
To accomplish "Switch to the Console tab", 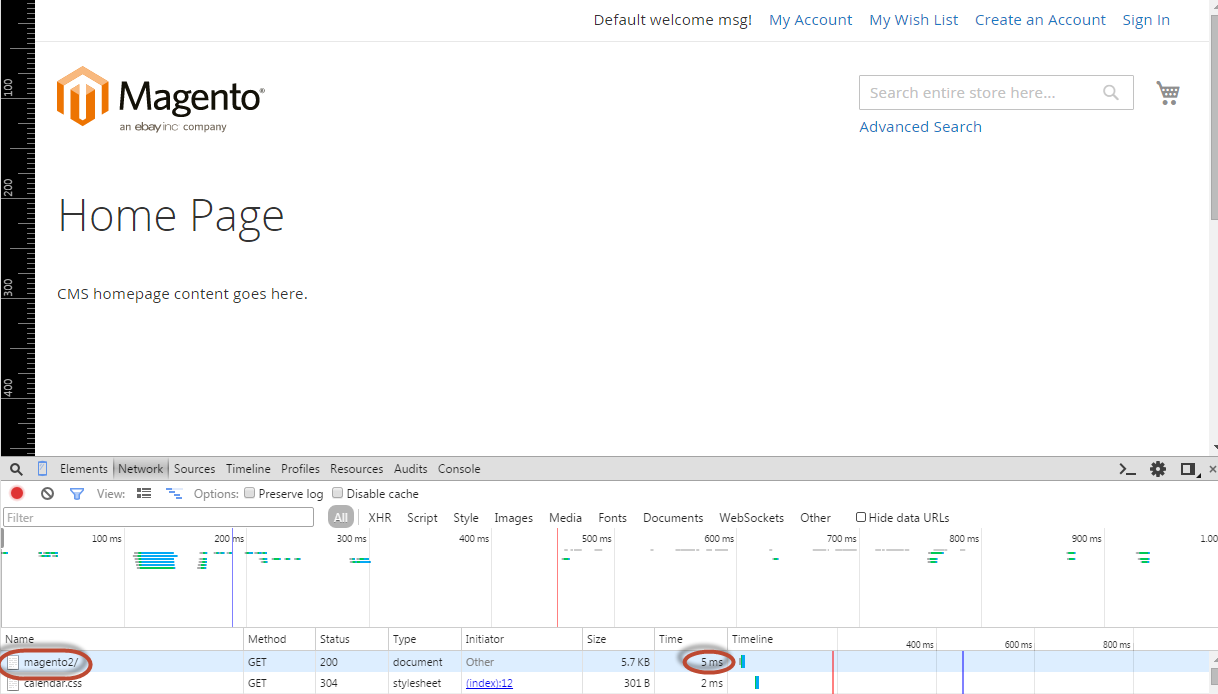I will tap(459, 469).
